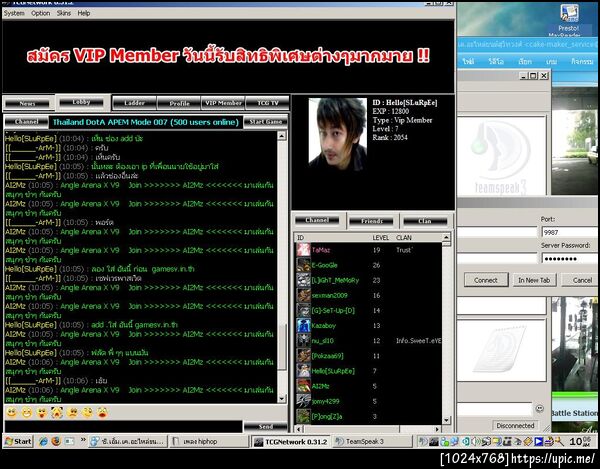Click Connect in TeamSpeak dialog

[x=486, y=280]
